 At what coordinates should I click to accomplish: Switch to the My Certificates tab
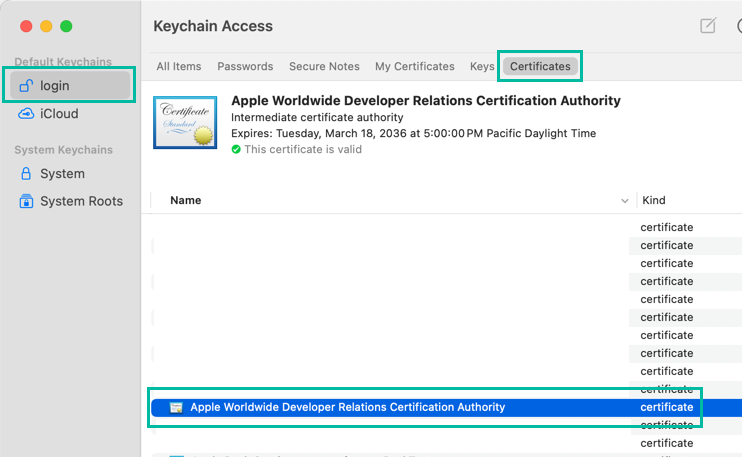click(415, 66)
